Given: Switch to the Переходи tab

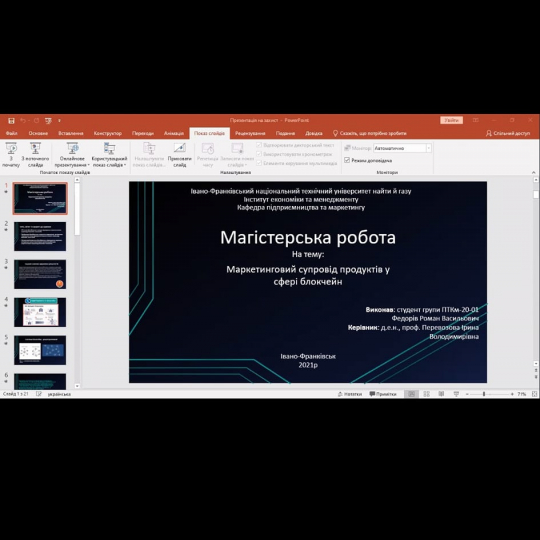Looking at the screenshot, I should [x=143, y=133].
